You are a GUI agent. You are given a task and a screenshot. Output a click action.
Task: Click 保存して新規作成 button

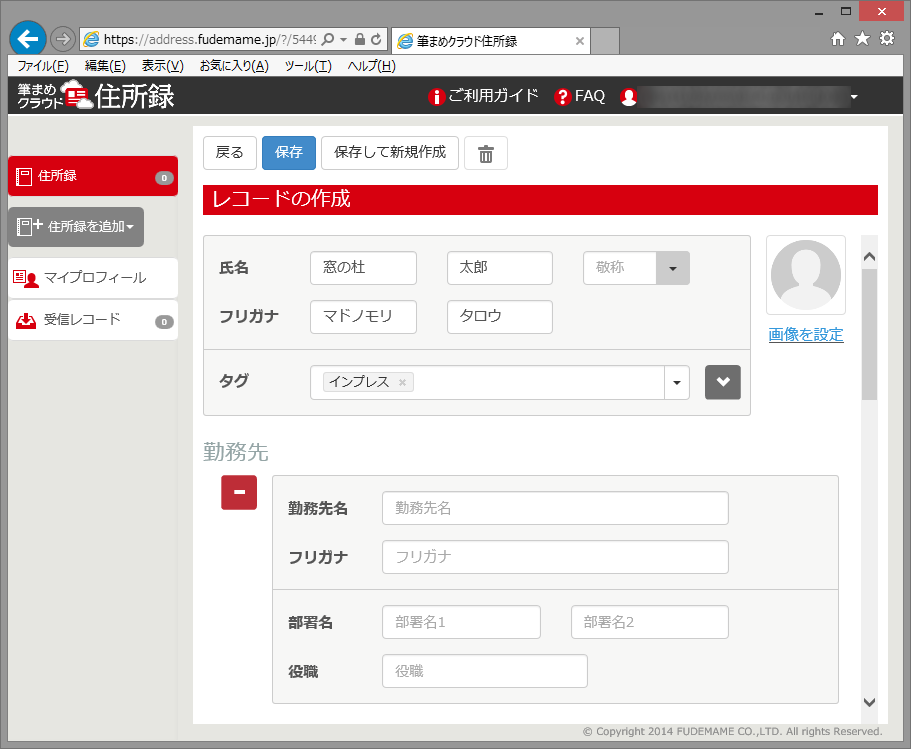tap(390, 153)
